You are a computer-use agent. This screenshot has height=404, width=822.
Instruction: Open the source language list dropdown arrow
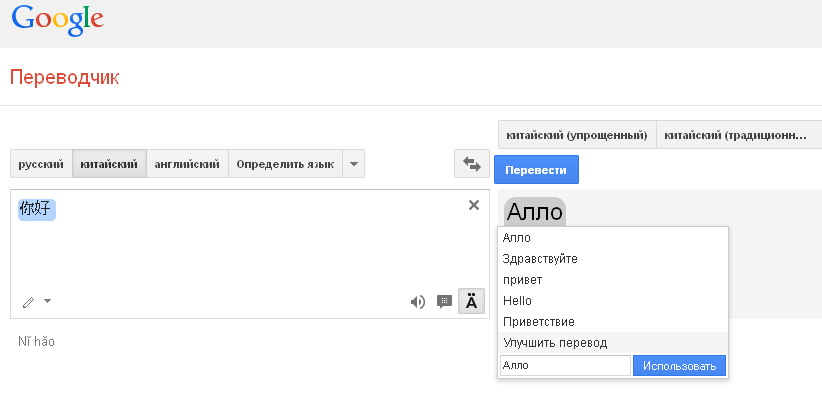pyautogui.click(x=353, y=164)
